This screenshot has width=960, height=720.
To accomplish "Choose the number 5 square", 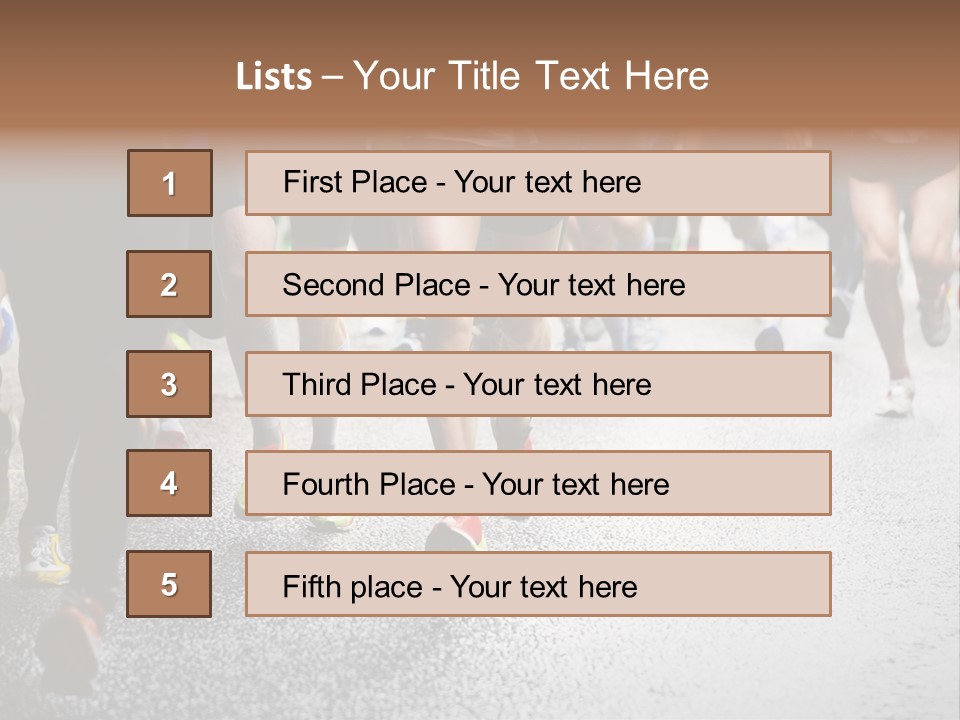I will click(x=169, y=584).
